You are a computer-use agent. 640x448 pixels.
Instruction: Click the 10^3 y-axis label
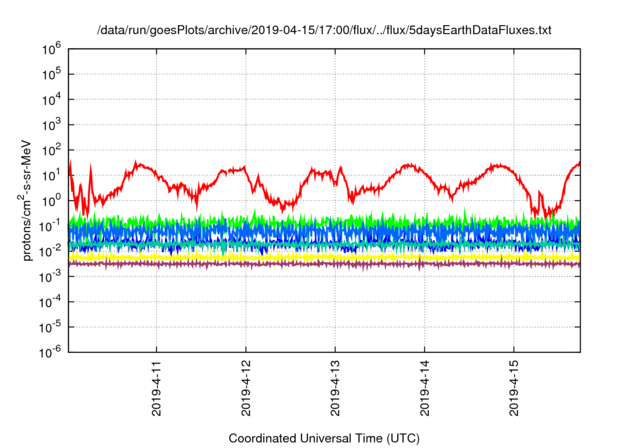(x=51, y=125)
